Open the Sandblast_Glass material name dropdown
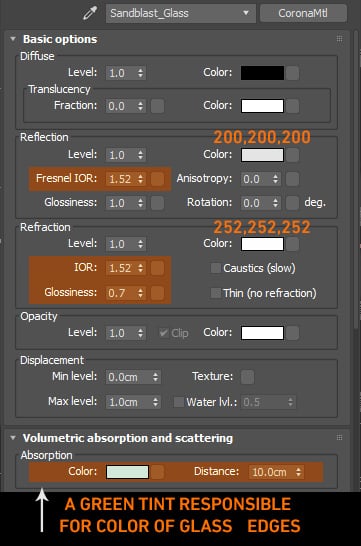The height and width of the screenshot is (546, 361). coord(181,13)
